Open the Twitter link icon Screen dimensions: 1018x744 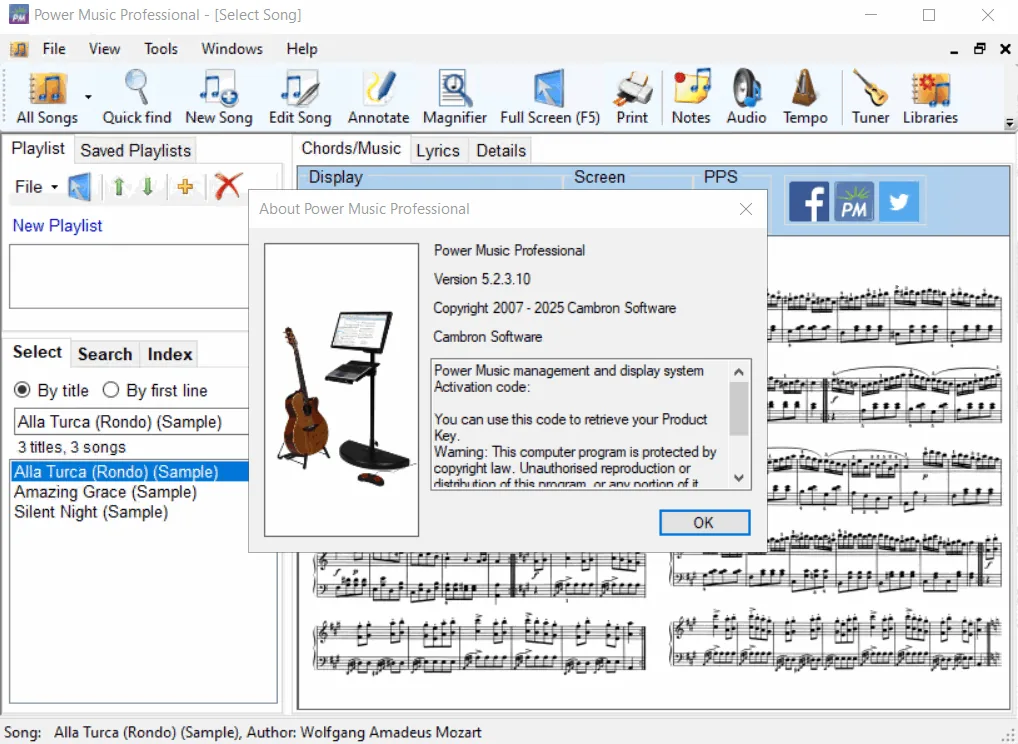[x=899, y=202]
